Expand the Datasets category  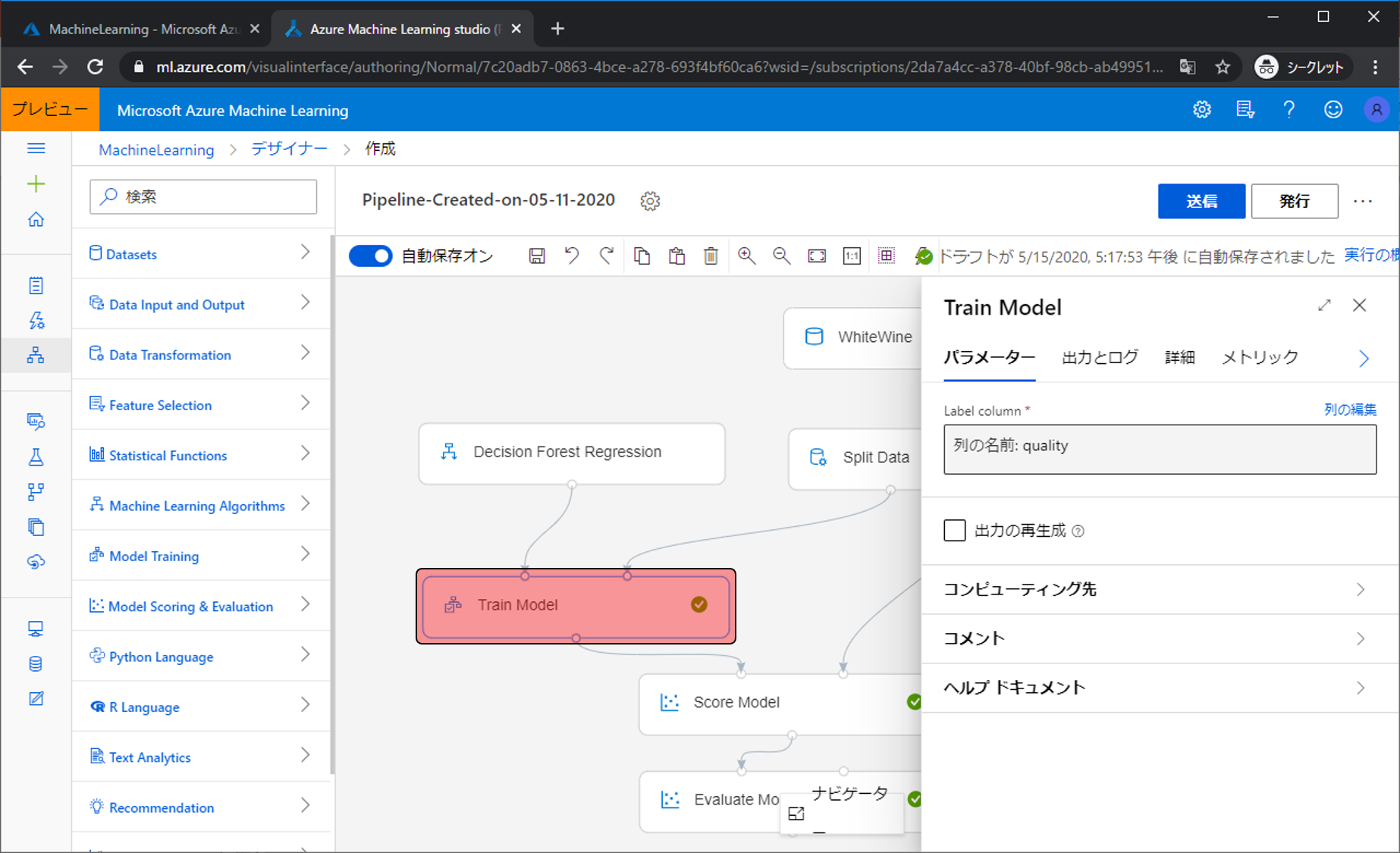(x=202, y=253)
